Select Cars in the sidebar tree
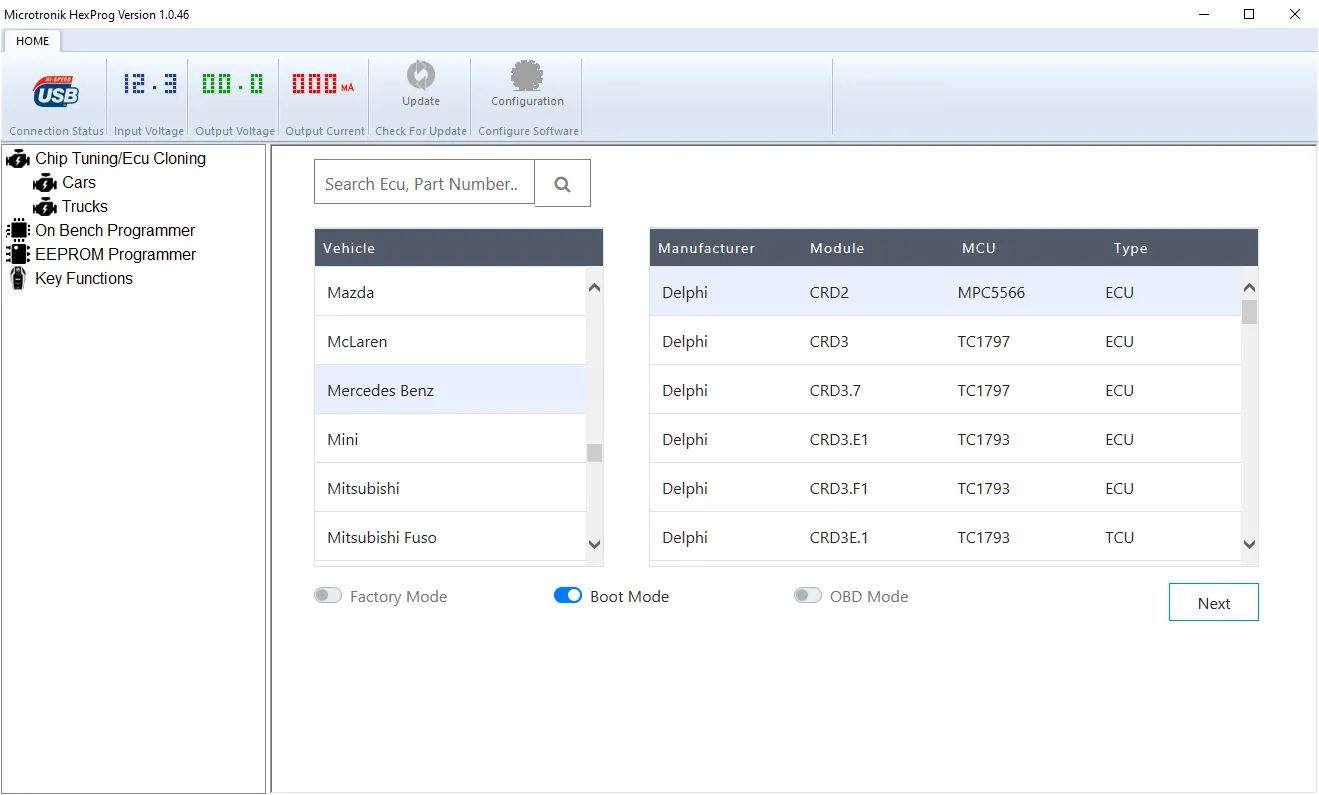This screenshot has height=795, width=1319. [79, 183]
